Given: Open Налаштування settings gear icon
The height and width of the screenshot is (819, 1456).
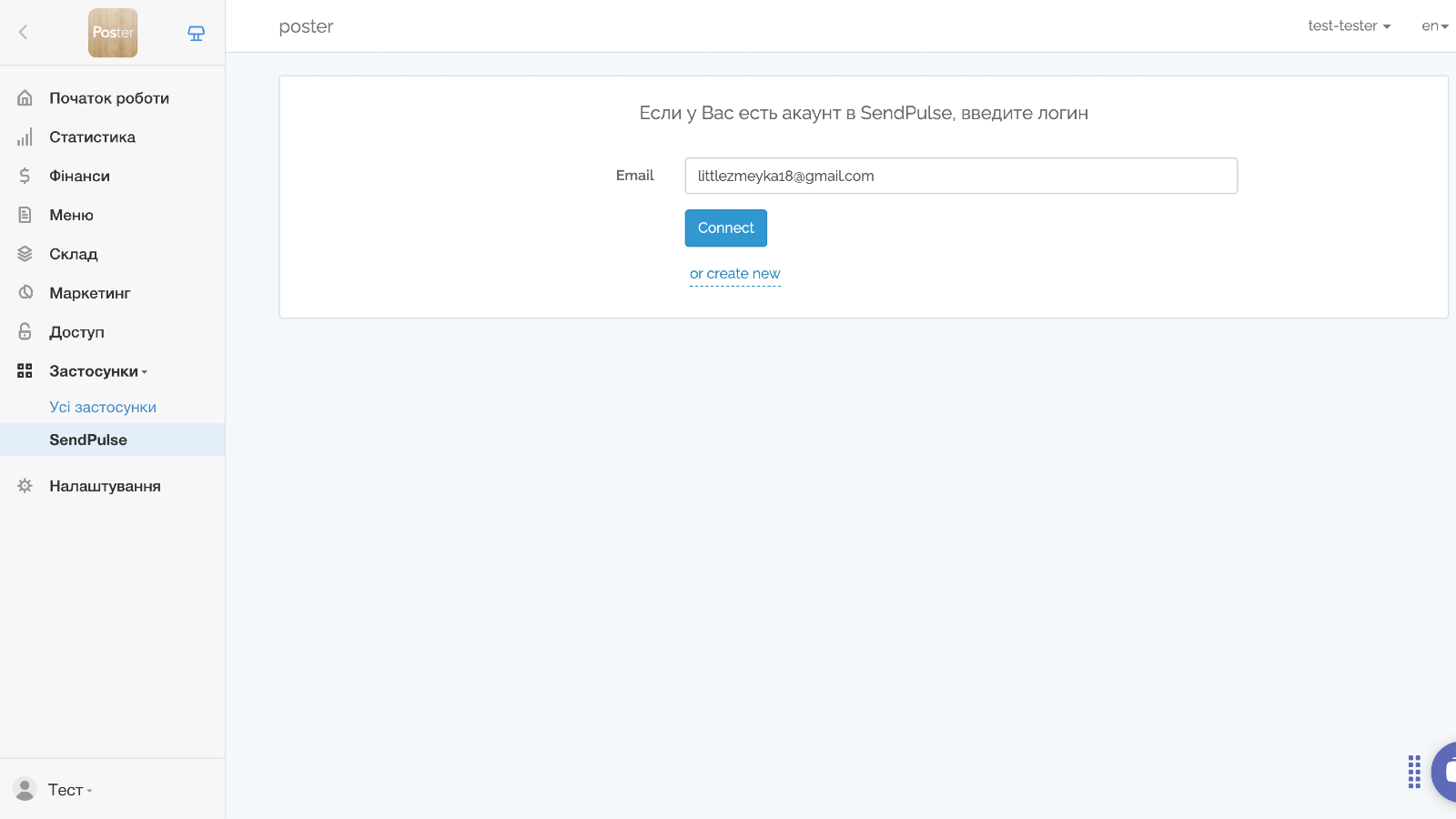Looking at the screenshot, I should [x=25, y=486].
